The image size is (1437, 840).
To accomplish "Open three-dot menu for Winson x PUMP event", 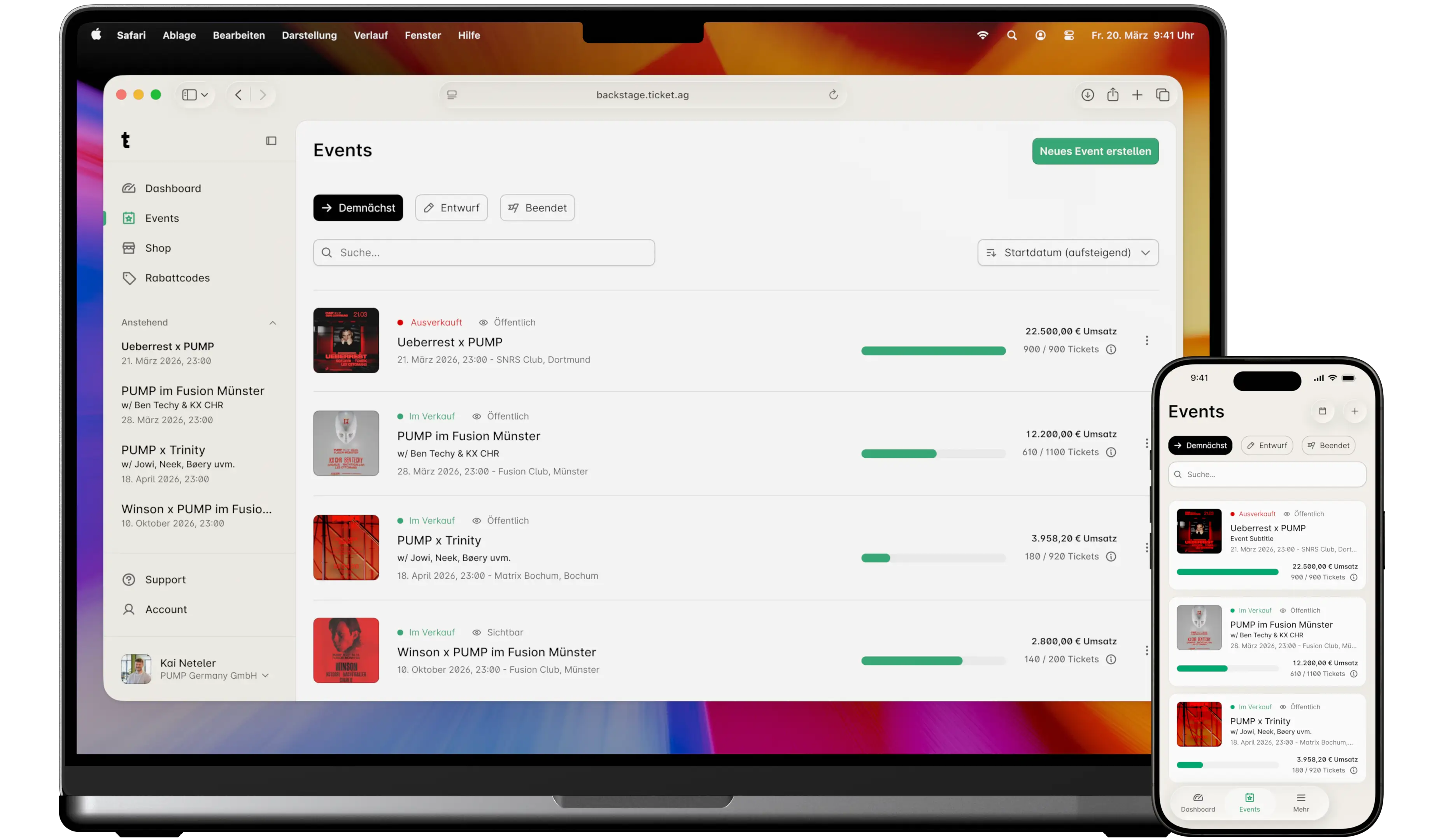I will (1147, 650).
